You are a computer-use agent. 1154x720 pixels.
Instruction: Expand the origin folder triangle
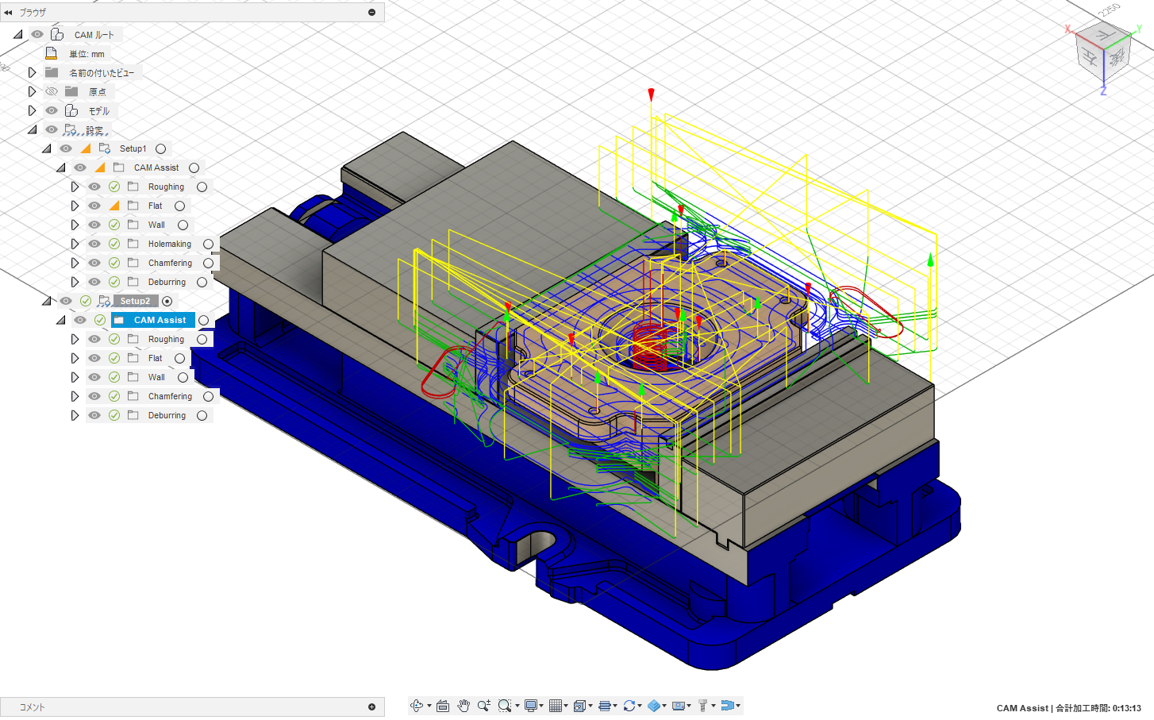[x=32, y=91]
